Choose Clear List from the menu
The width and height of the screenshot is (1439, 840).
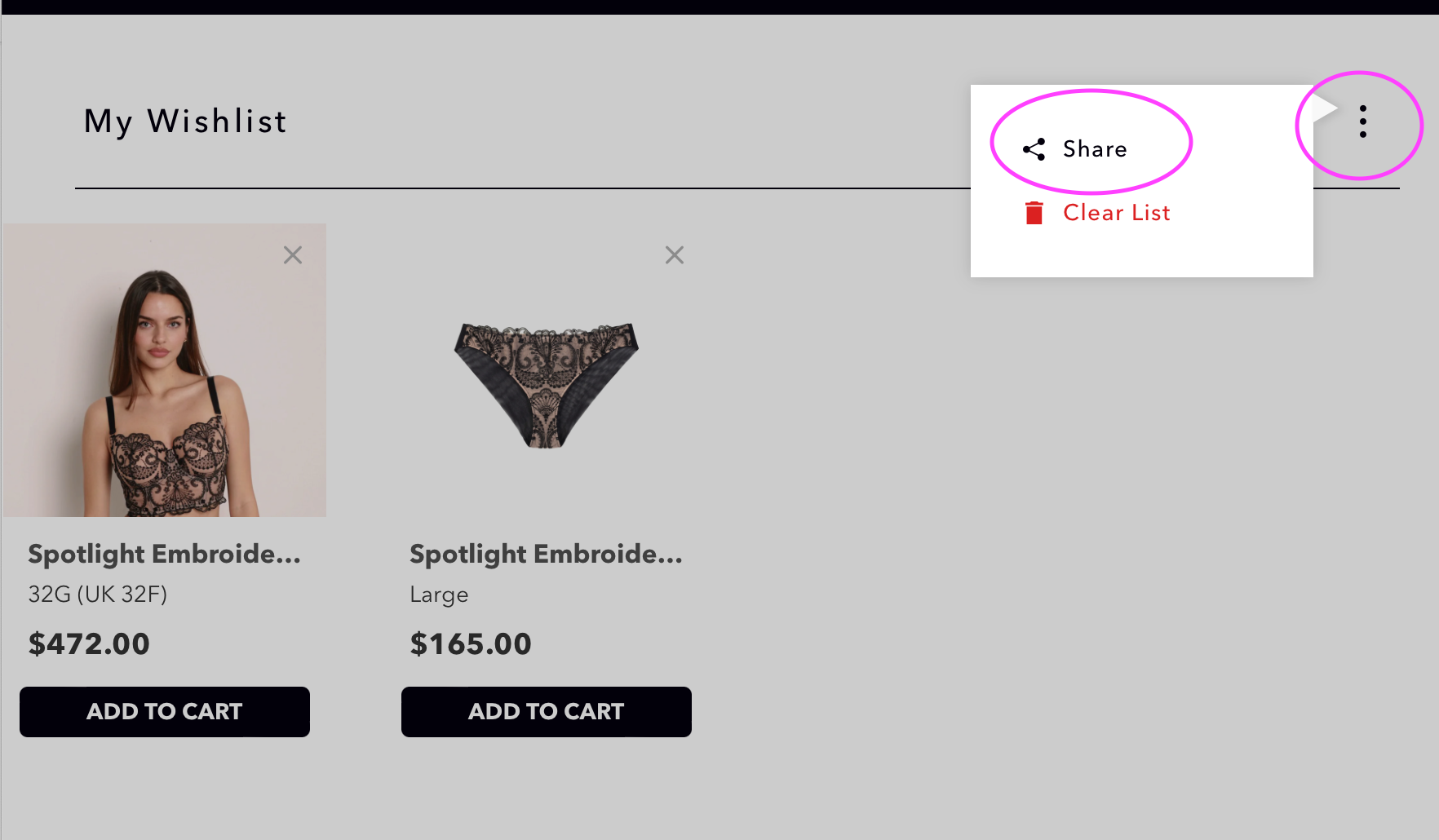pos(1116,213)
